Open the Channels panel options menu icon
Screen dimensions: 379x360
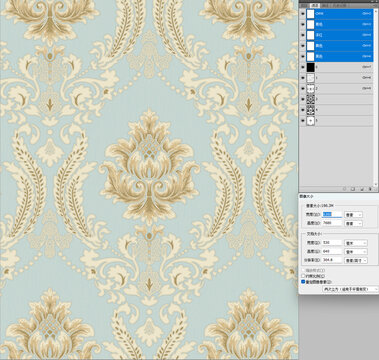(x=375, y=6)
